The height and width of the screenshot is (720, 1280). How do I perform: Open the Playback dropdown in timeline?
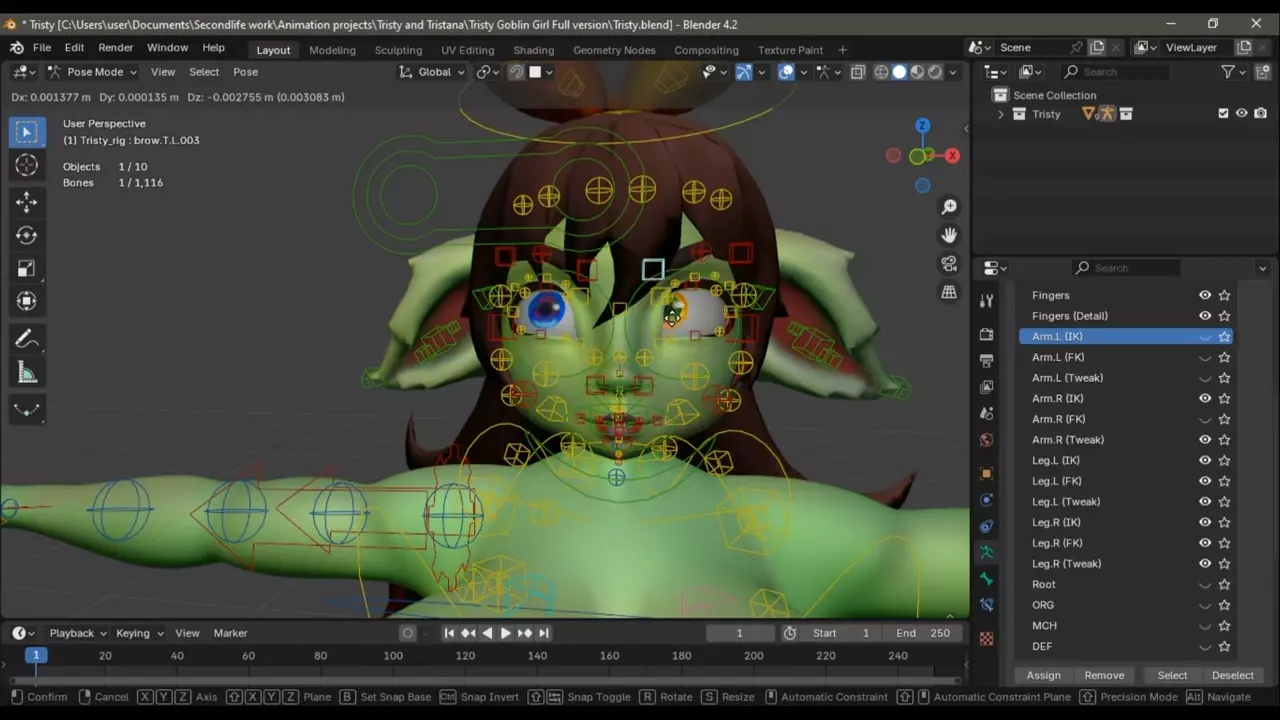click(78, 633)
